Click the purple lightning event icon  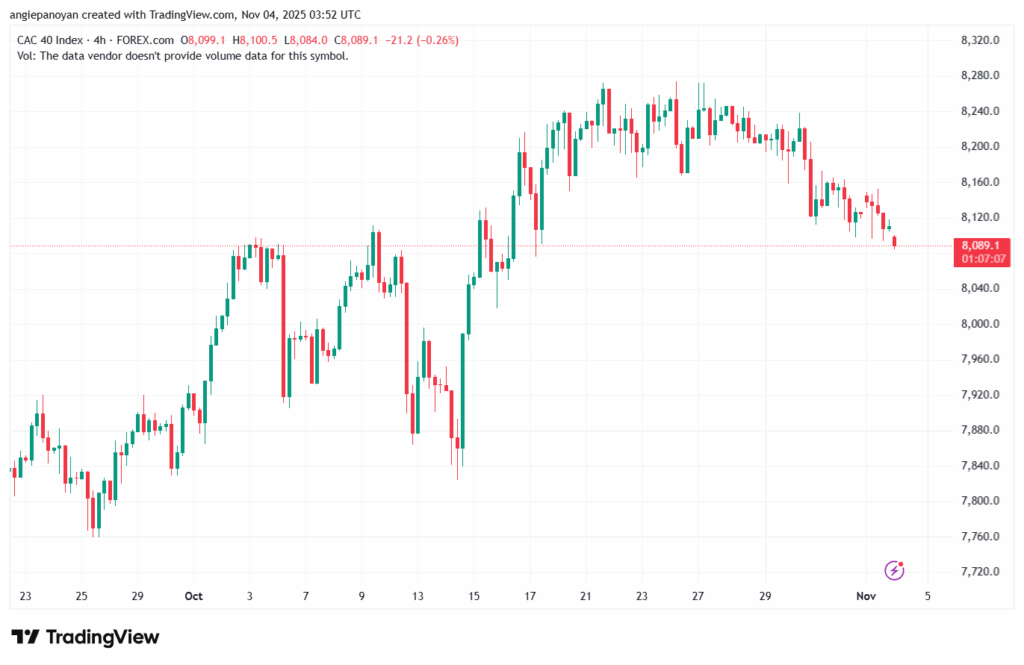(x=895, y=570)
